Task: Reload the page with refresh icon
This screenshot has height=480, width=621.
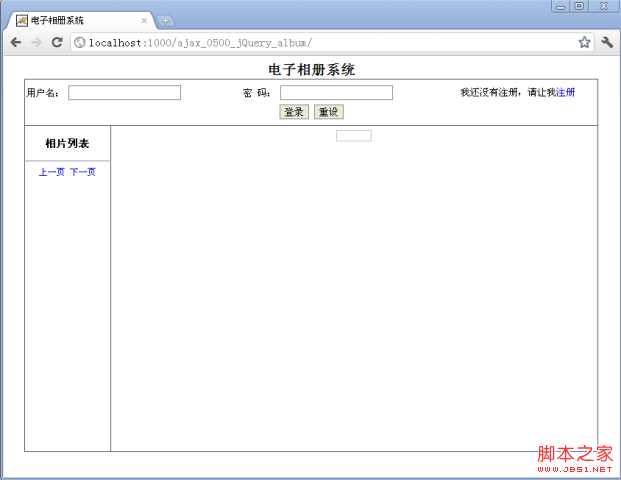Action: pyautogui.click(x=57, y=42)
